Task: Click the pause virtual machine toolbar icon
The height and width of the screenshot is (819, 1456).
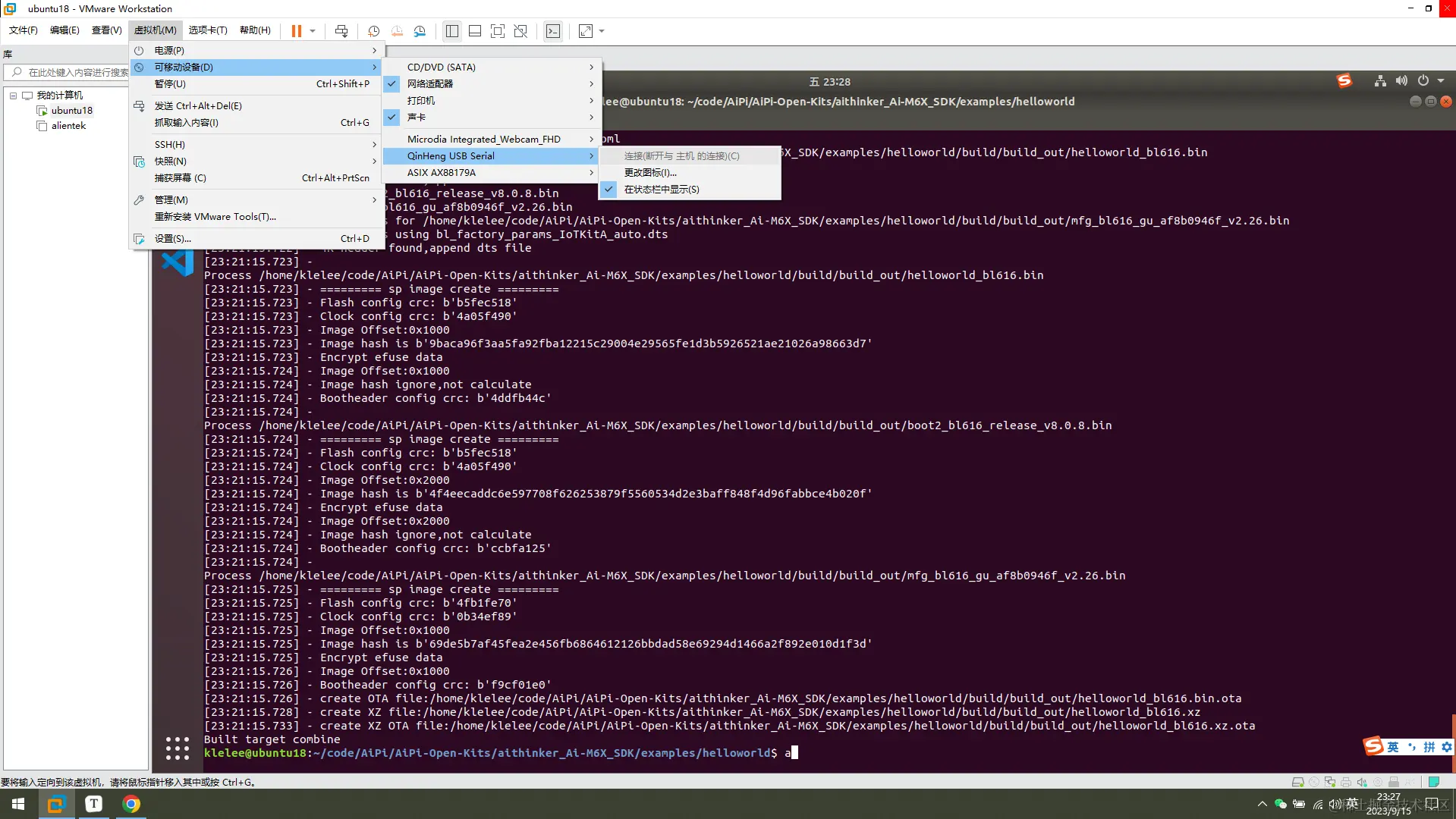Action: point(296,31)
